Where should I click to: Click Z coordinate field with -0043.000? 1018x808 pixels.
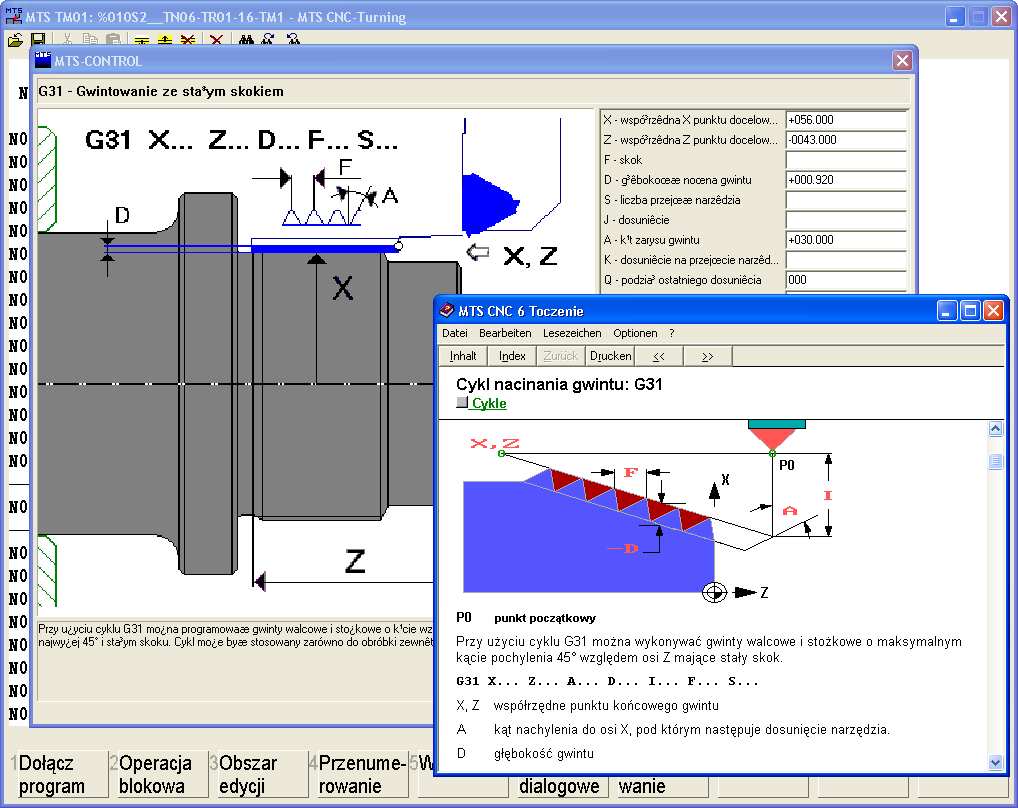[x=845, y=140]
